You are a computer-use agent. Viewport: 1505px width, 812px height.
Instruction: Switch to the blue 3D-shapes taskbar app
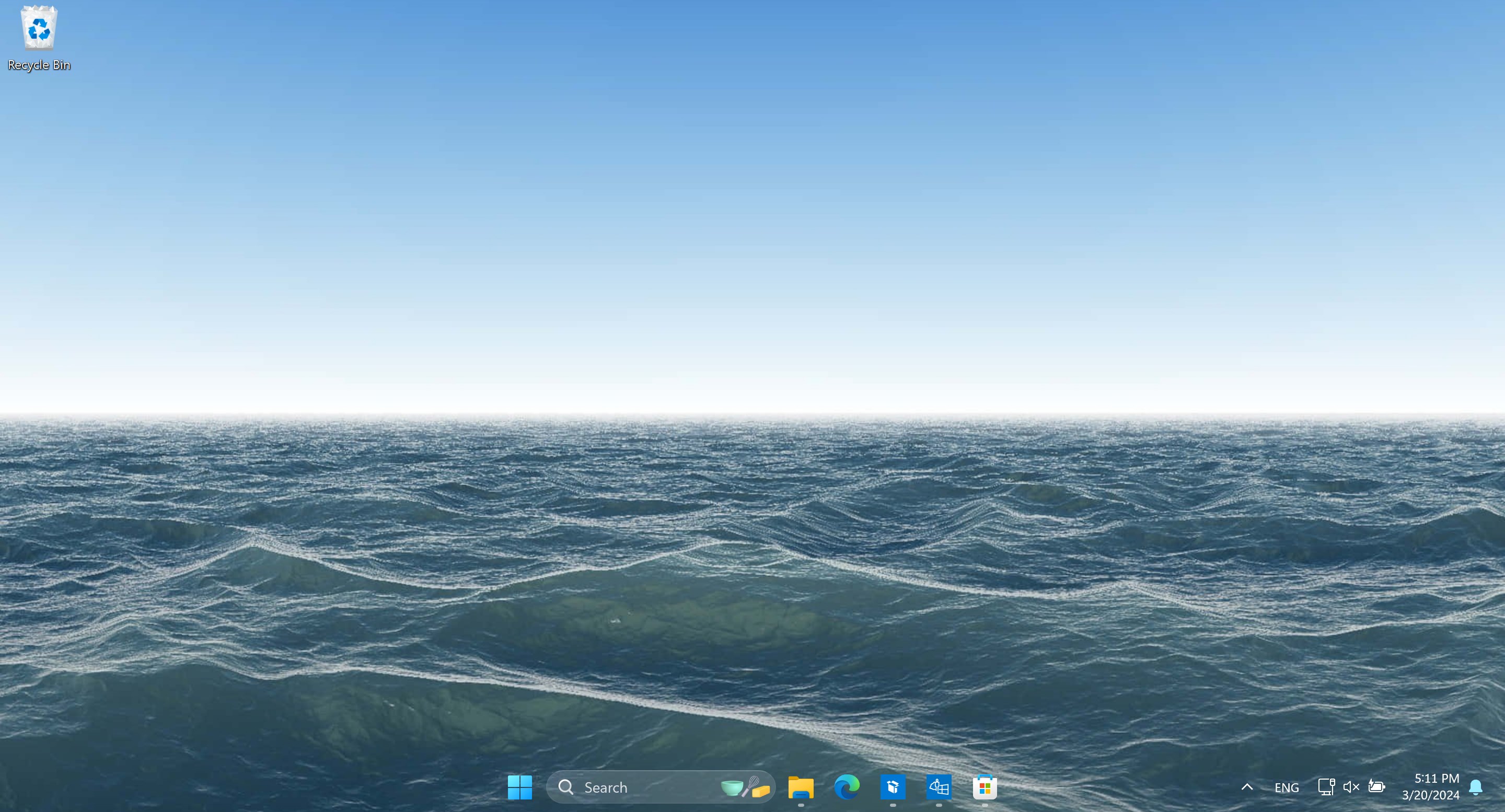pyautogui.click(x=939, y=787)
